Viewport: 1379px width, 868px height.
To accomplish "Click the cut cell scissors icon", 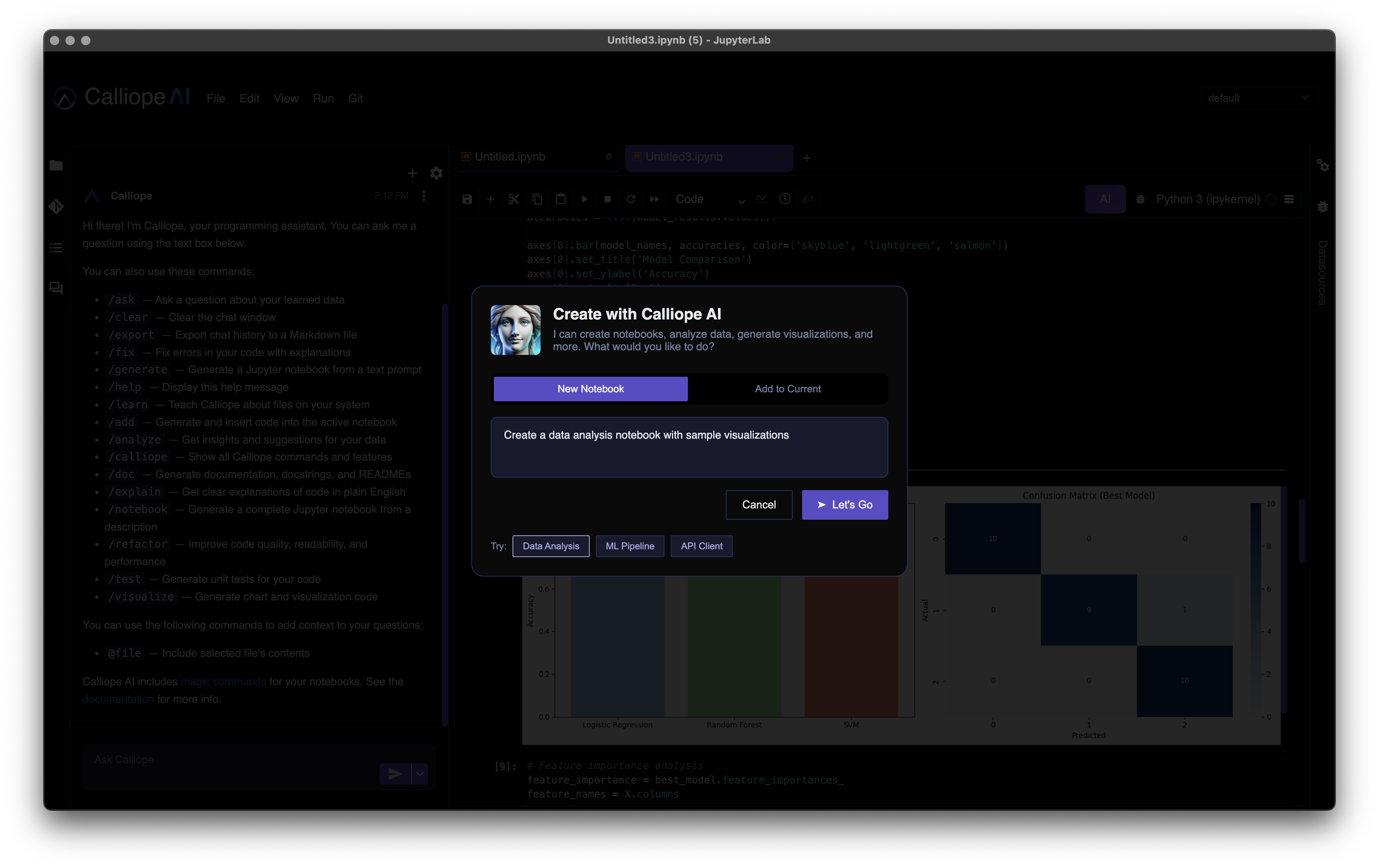I will click(514, 199).
